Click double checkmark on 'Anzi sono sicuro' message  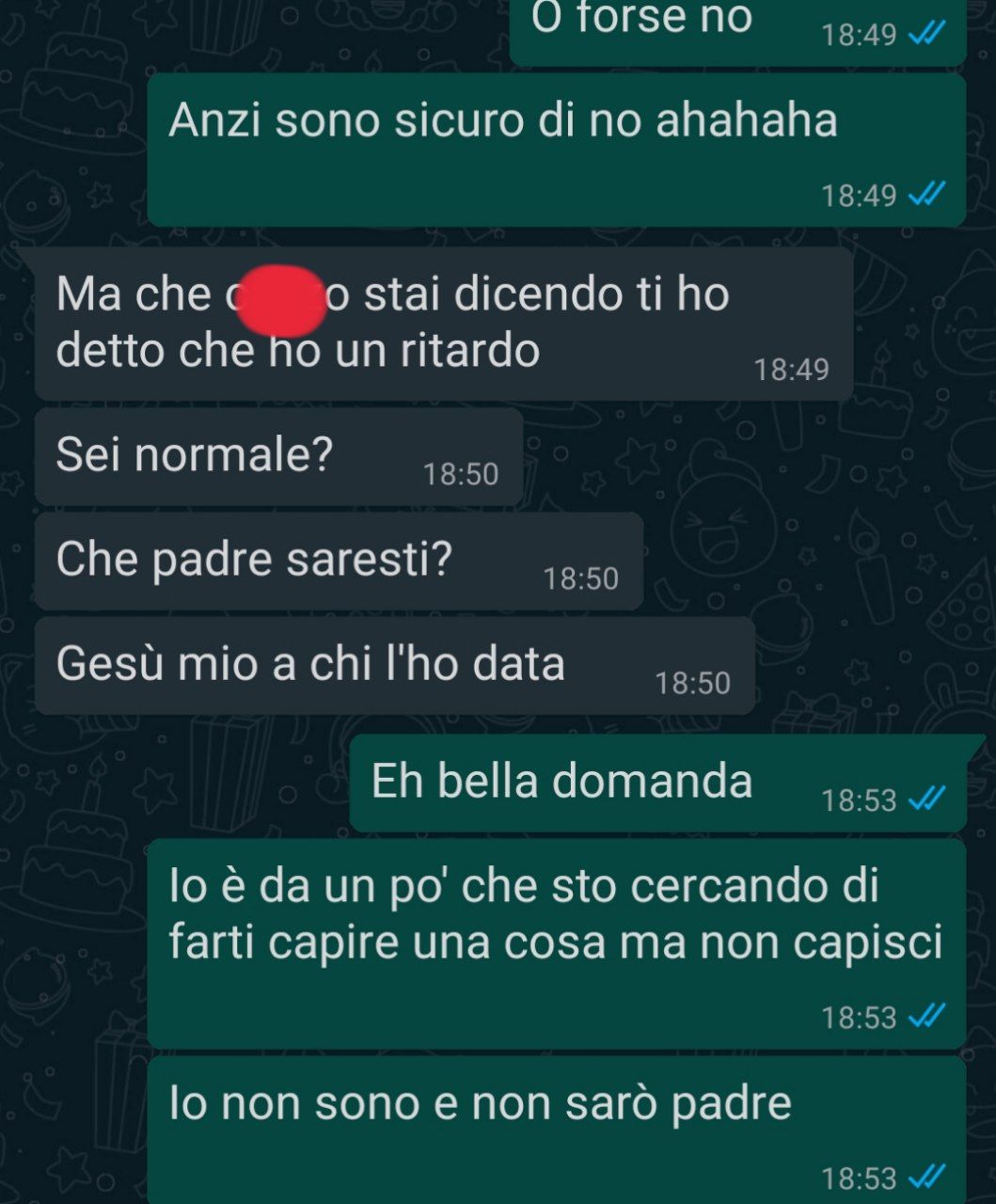926,195
